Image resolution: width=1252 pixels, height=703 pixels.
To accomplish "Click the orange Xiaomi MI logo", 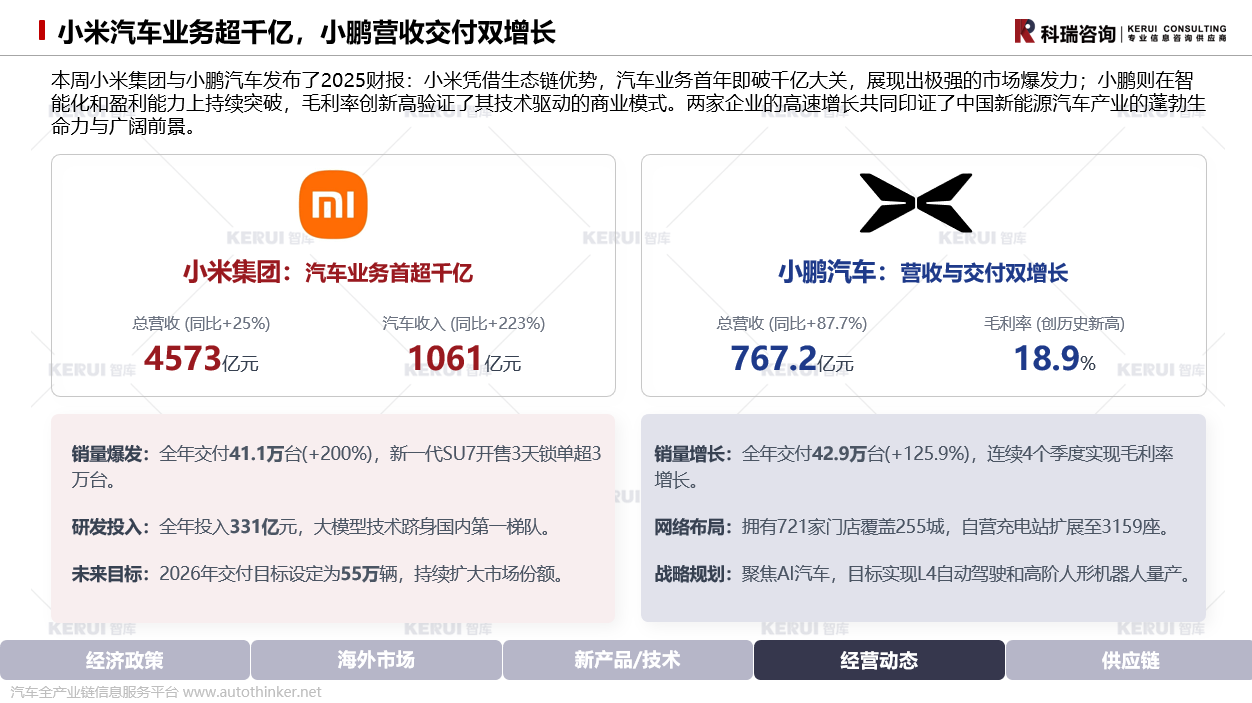I will (x=333, y=205).
